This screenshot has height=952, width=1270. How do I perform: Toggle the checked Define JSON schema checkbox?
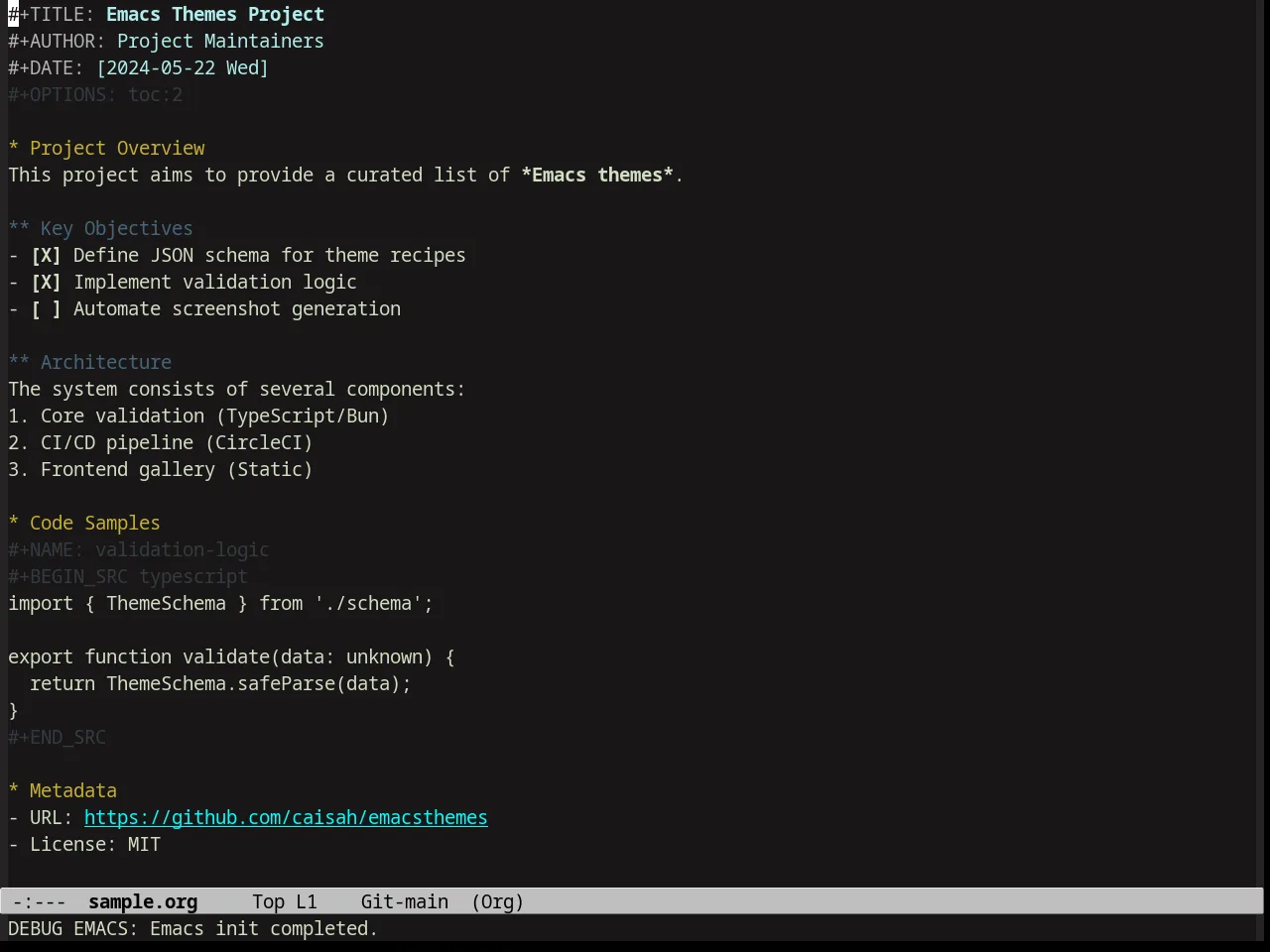(46, 256)
